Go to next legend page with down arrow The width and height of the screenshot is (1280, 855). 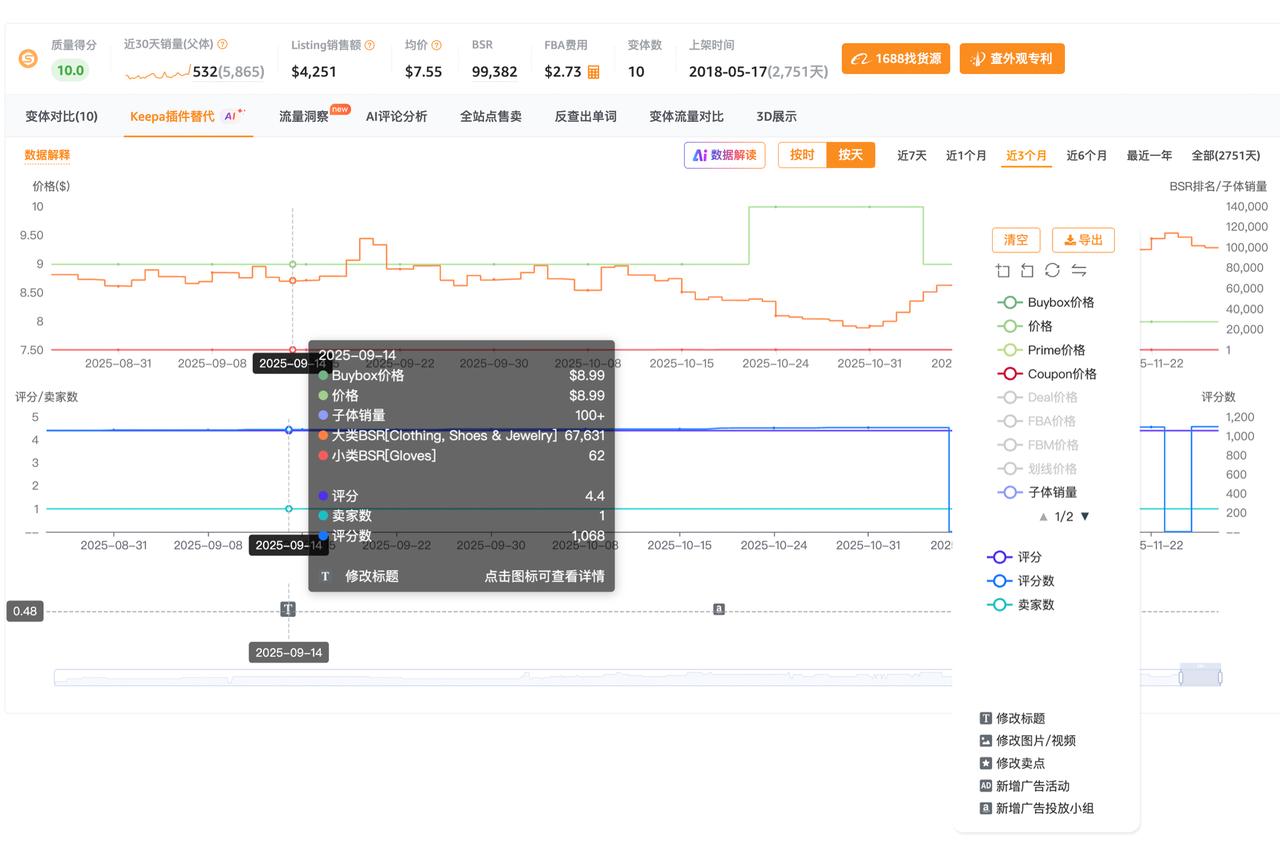click(1085, 517)
